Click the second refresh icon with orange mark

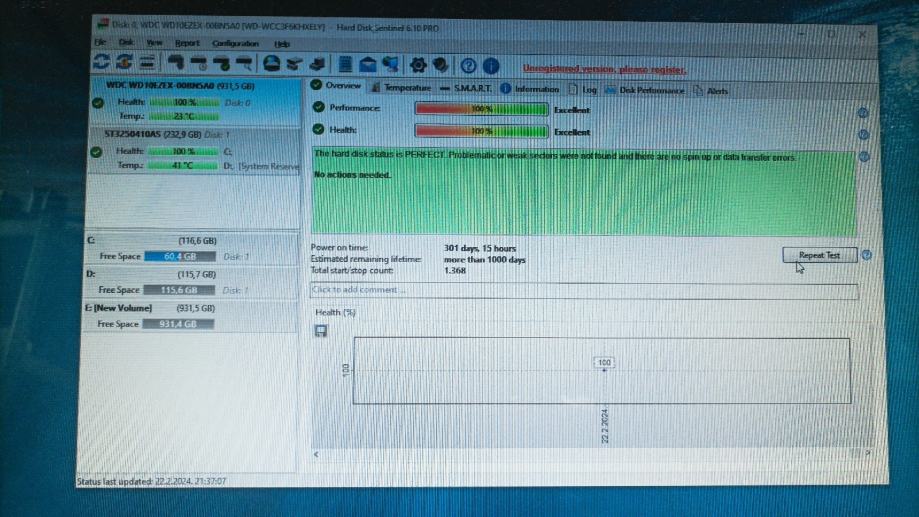[x=124, y=62]
